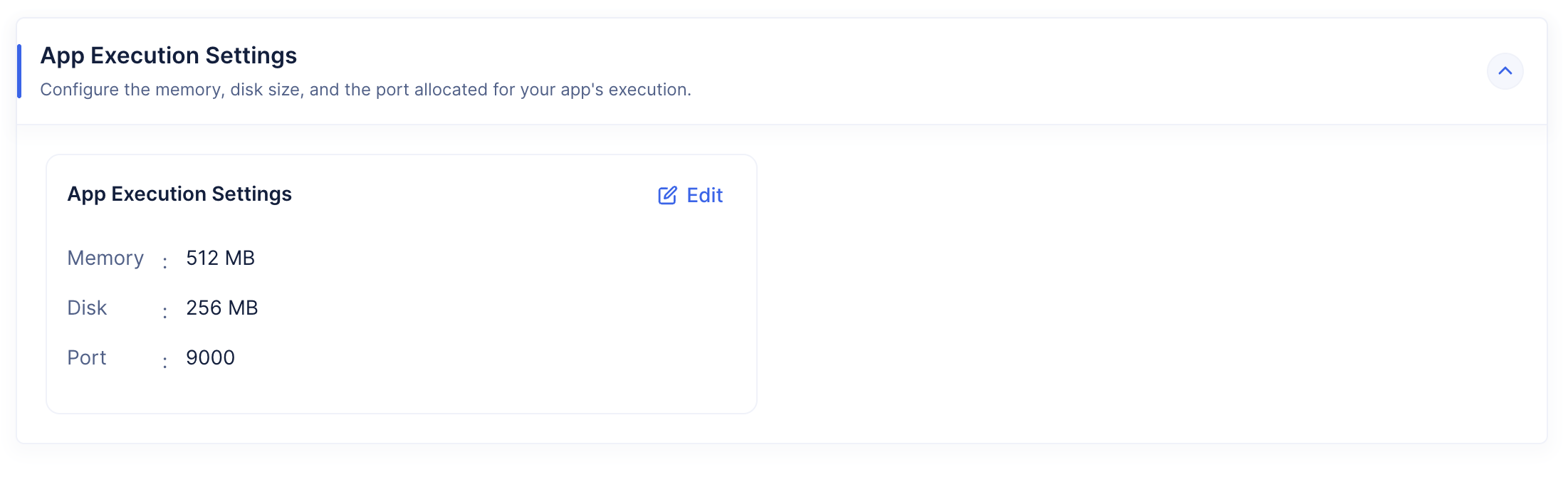Click empty area right of settings card
This screenshot has width=1568, height=477.
tap(1139, 285)
